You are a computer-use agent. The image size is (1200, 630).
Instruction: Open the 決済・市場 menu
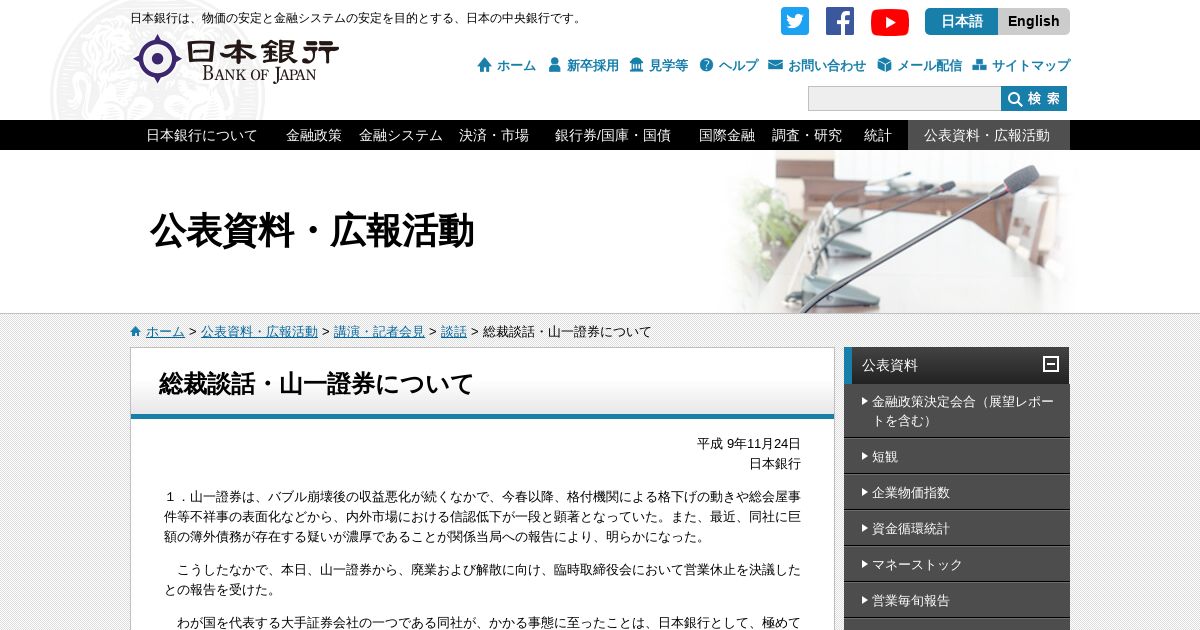(494, 135)
